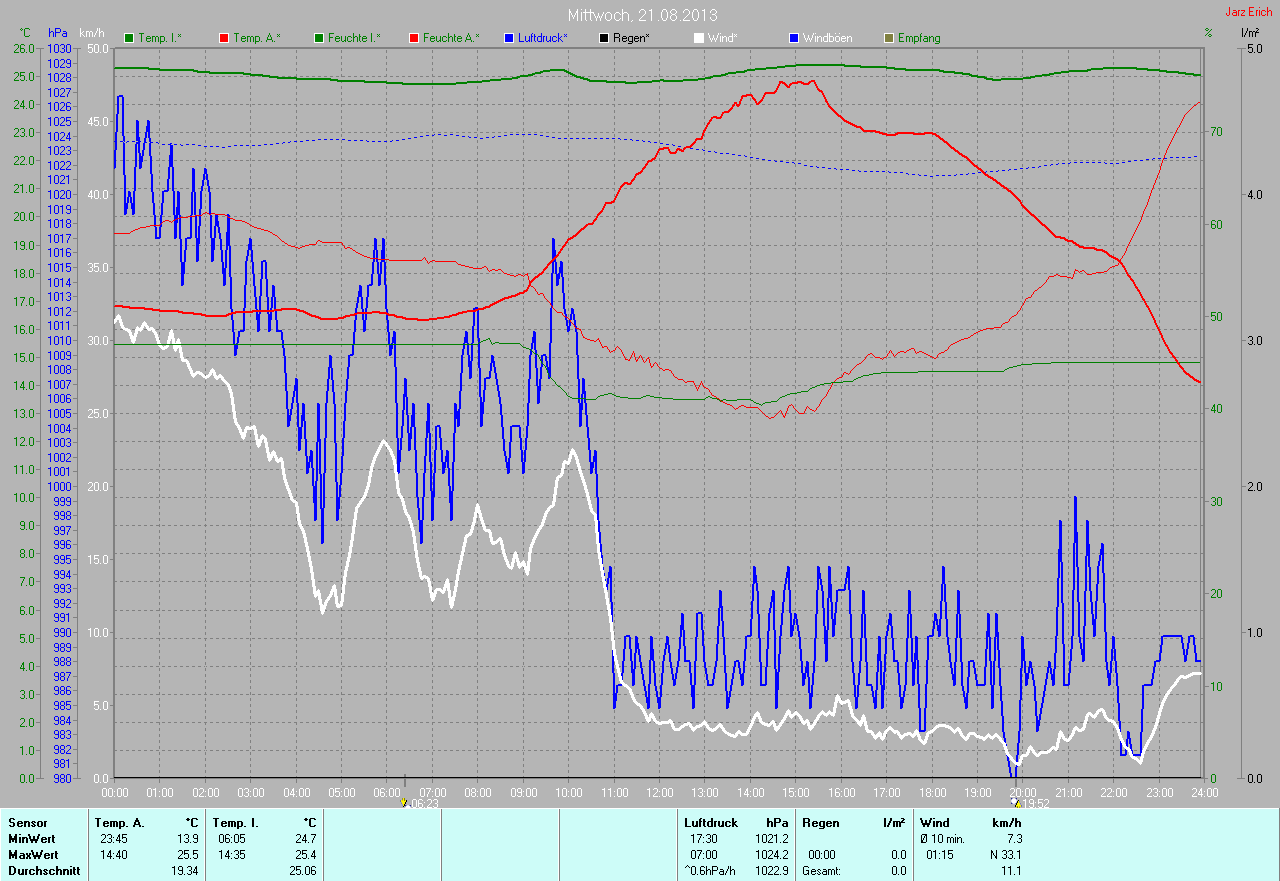
Task: Click the '1030' tick on the pressure axis
Action: [x=60, y=48]
